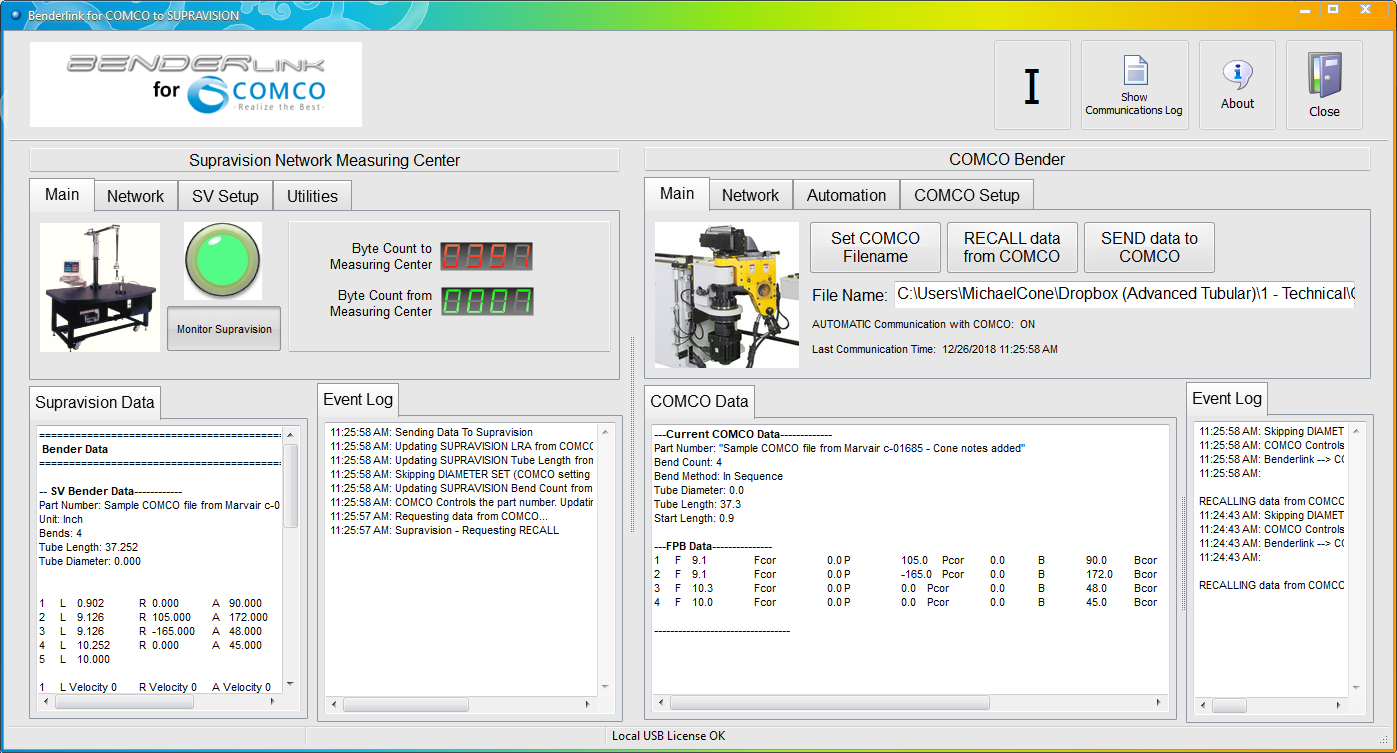1397x753 pixels.
Task: Toggle the Monitor Supravision button
Action: [224, 329]
